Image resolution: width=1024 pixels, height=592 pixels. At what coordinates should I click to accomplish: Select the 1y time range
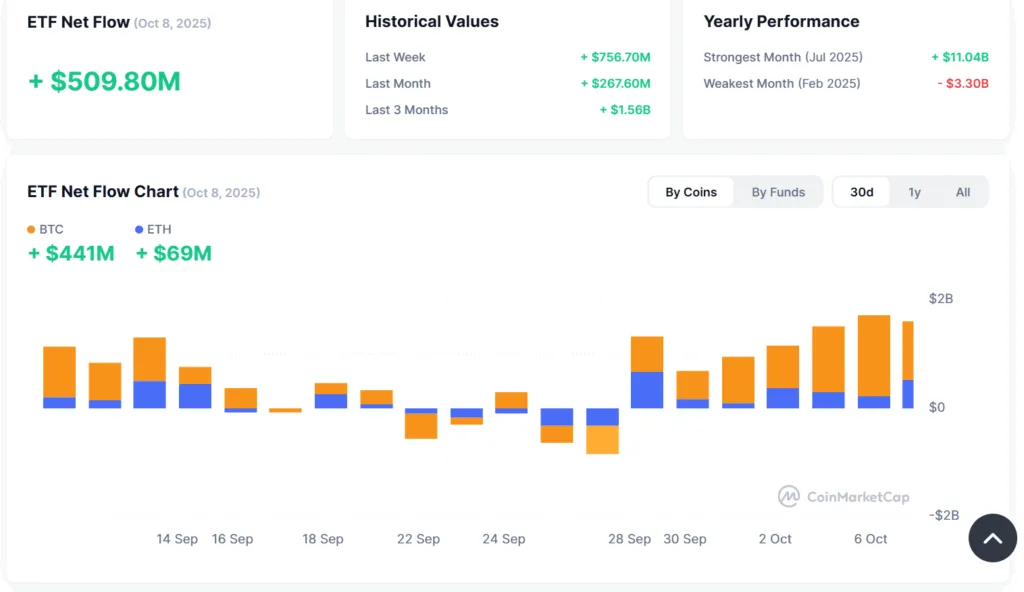click(914, 192)
